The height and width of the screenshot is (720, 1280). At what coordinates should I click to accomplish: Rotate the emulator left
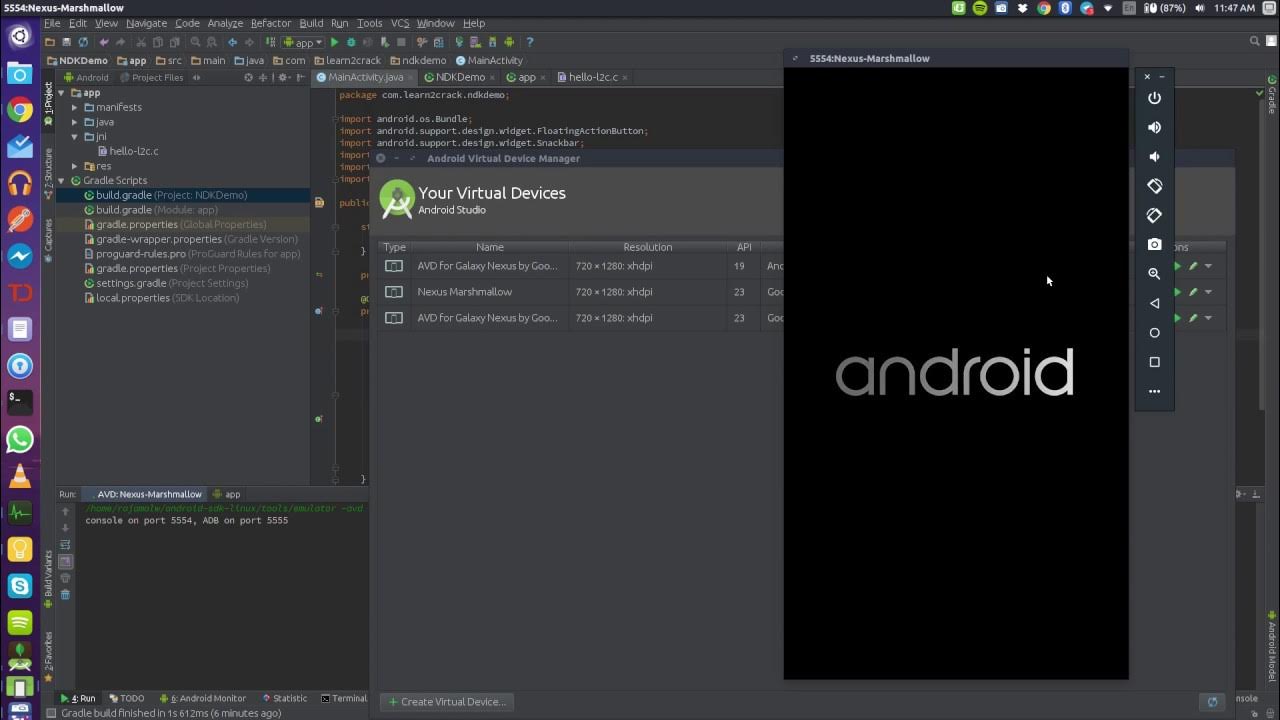1154,186
